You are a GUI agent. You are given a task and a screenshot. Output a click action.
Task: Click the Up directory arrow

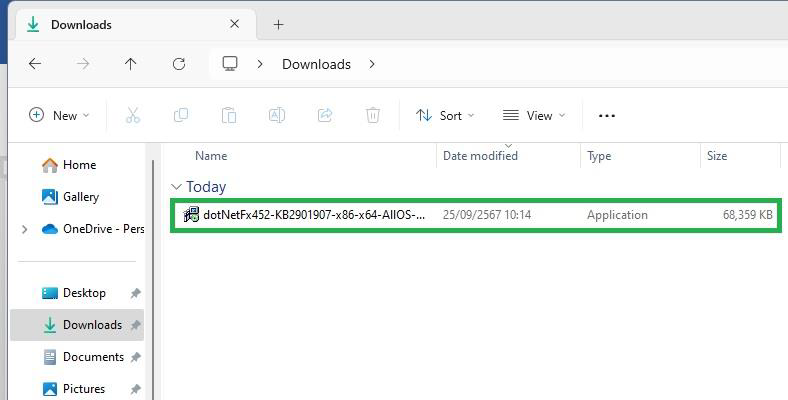pos(130,64)
